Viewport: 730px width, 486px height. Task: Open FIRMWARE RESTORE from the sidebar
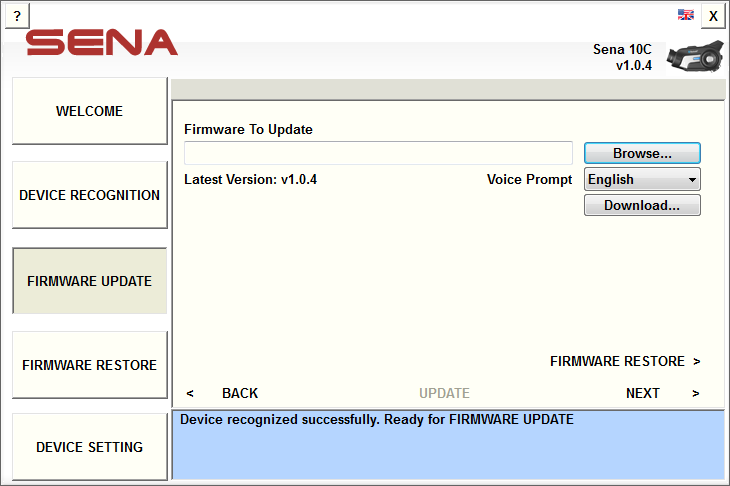pos(89,364)
